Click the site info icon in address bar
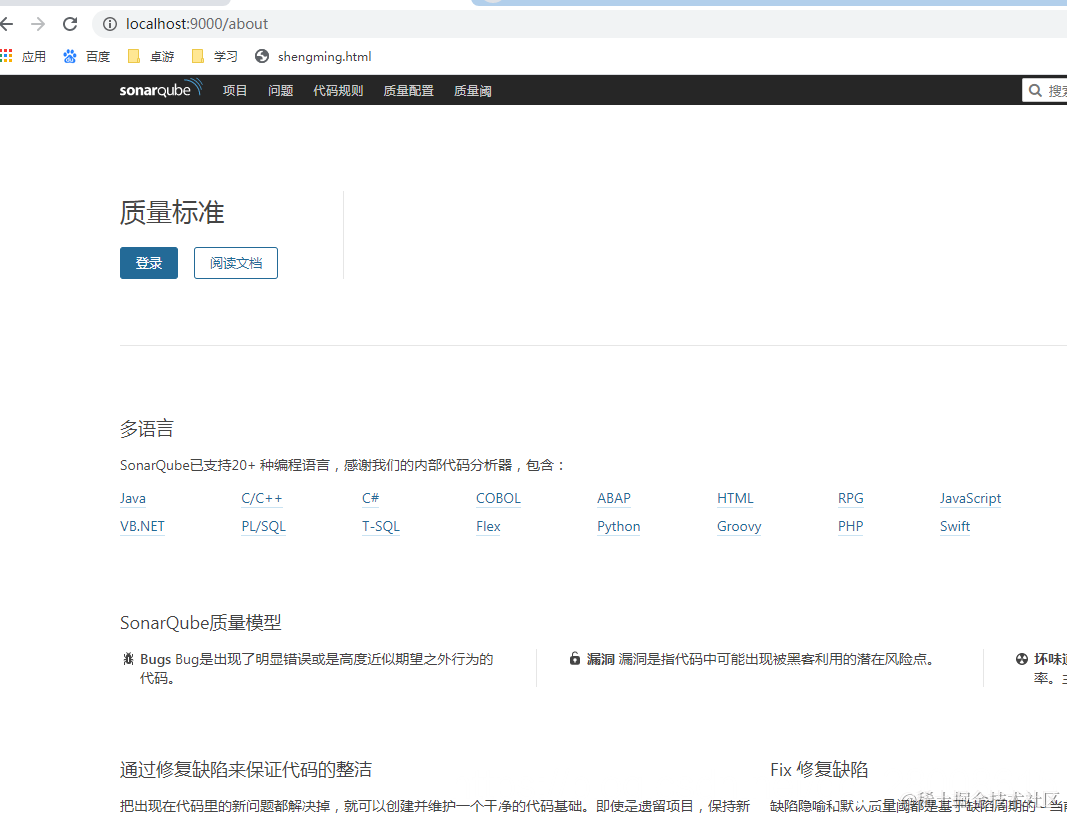 pyautogui.click(x=109, y=23)
